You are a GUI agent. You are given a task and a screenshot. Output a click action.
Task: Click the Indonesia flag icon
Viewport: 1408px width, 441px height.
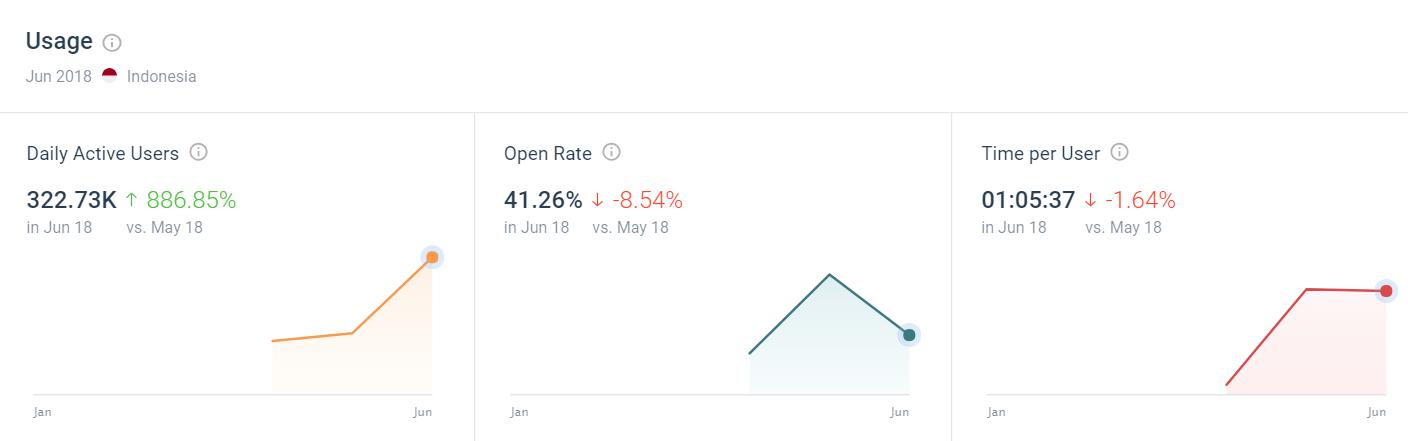(109, 76)
